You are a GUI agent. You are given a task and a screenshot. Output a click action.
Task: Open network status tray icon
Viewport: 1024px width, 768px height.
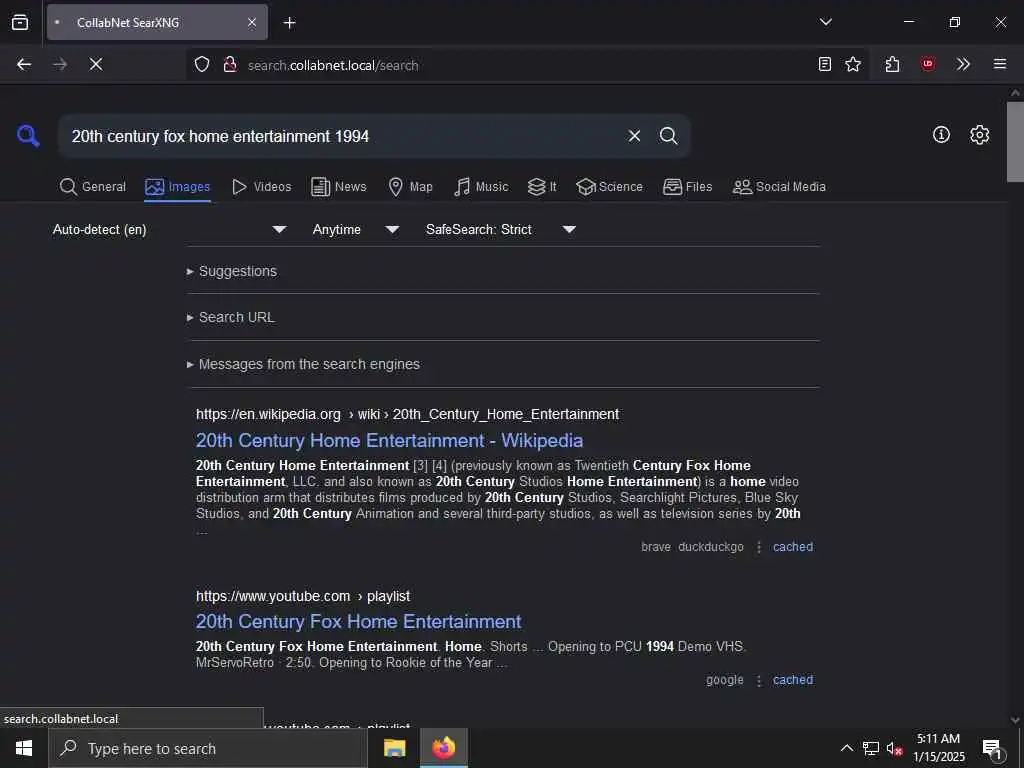tap(871, 748)
